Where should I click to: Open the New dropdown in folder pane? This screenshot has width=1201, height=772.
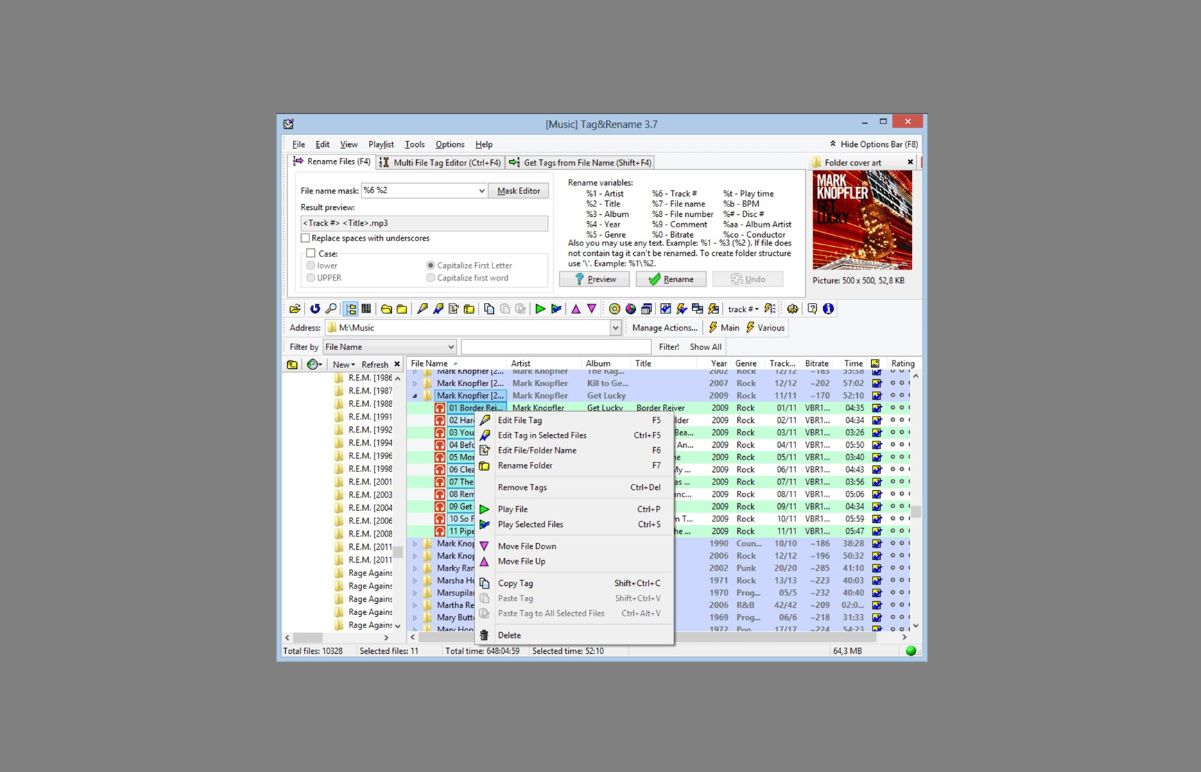pyautogui.click(x=343, y=365)
